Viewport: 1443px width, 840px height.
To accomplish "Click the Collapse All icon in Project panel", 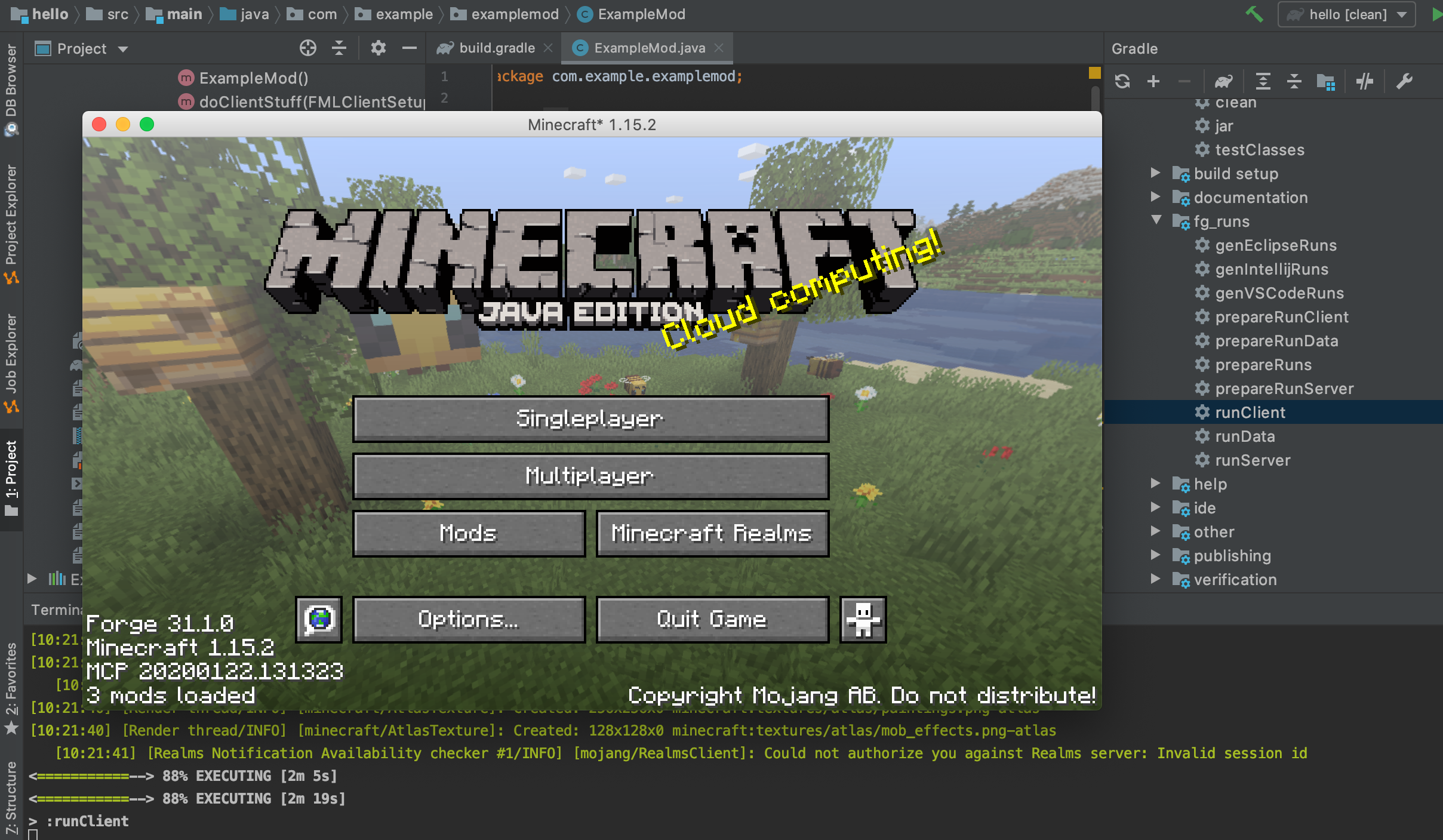I will 339,48.
